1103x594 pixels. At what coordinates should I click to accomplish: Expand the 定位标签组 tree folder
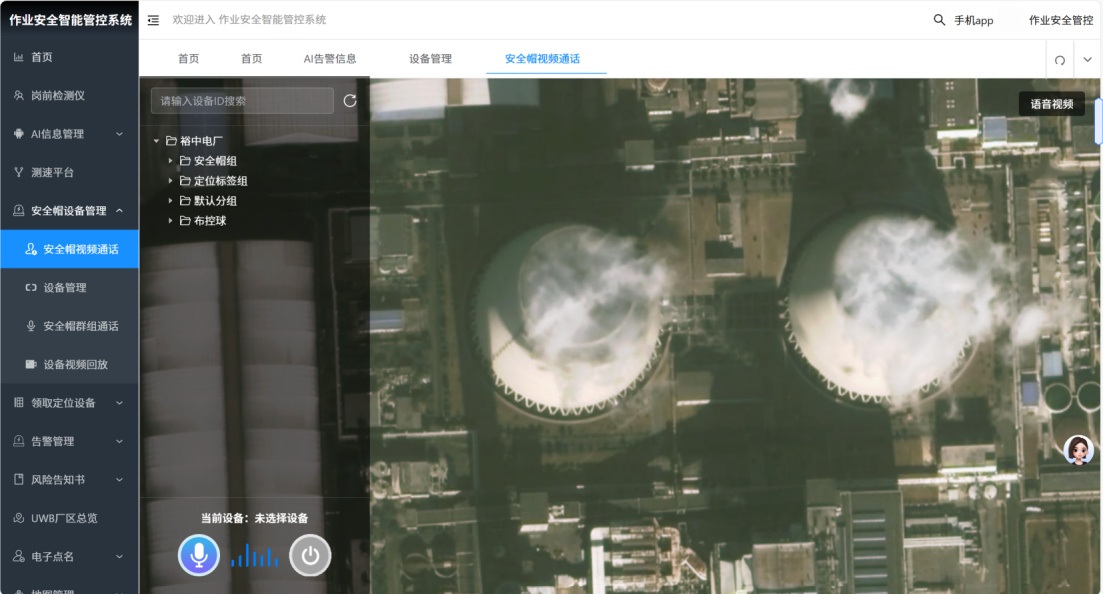tap(171, 181)
